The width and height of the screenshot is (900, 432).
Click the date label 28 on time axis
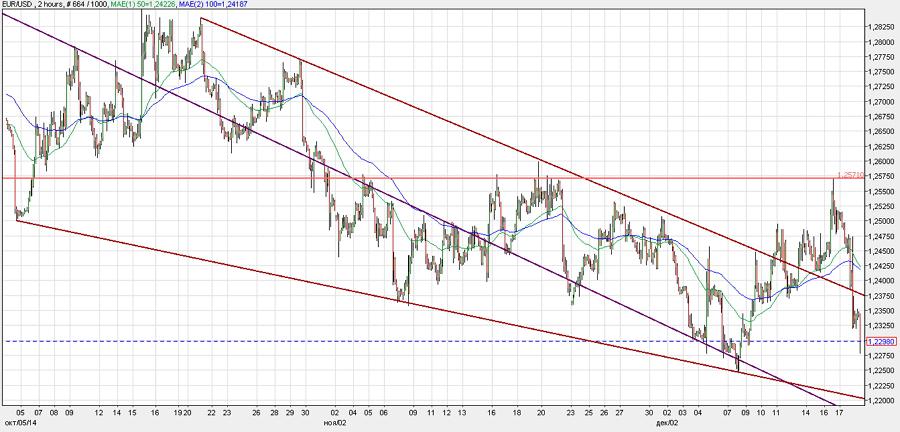[x=274, y=412]
